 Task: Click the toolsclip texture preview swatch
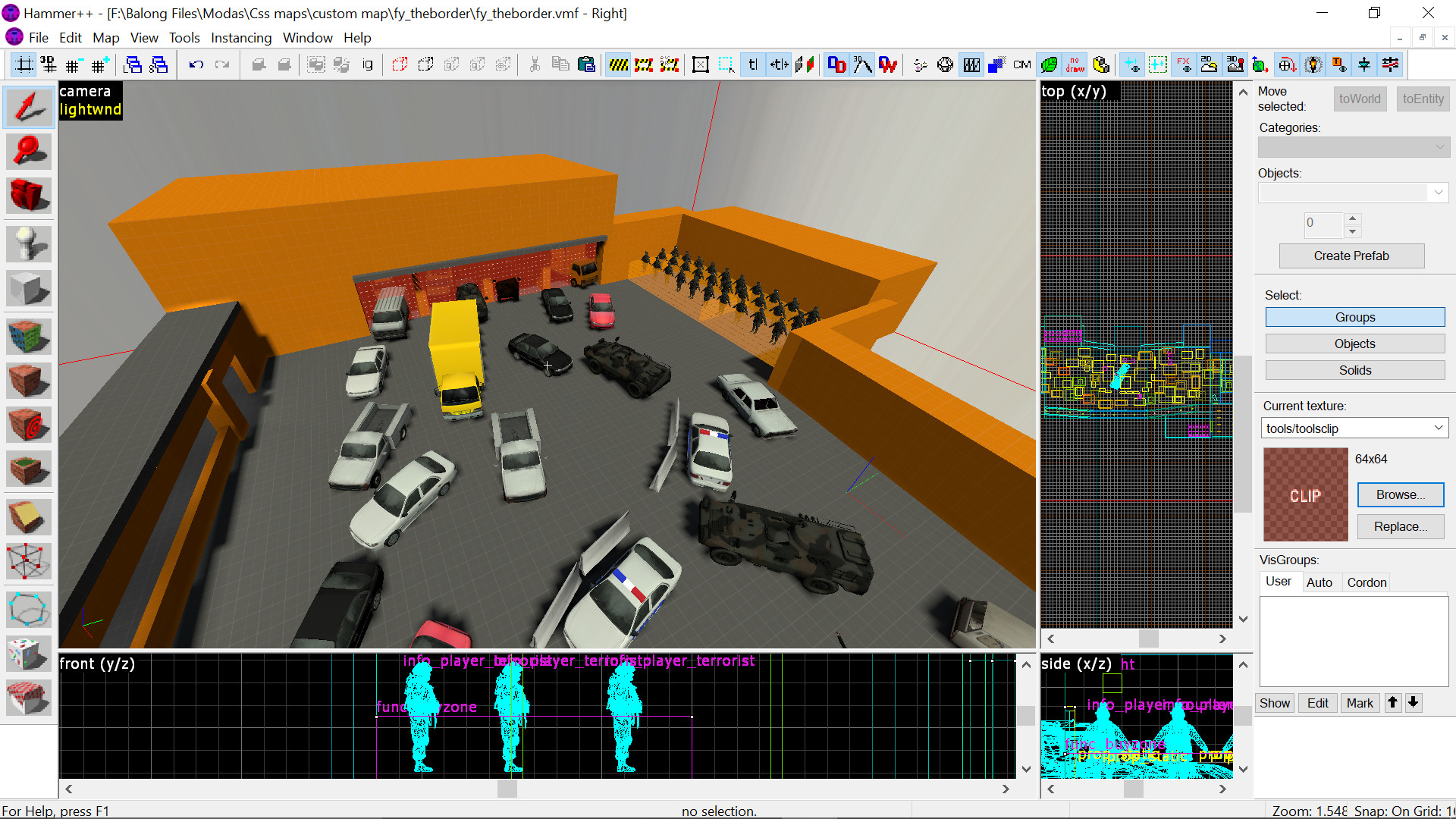(x=1304, y=494)
